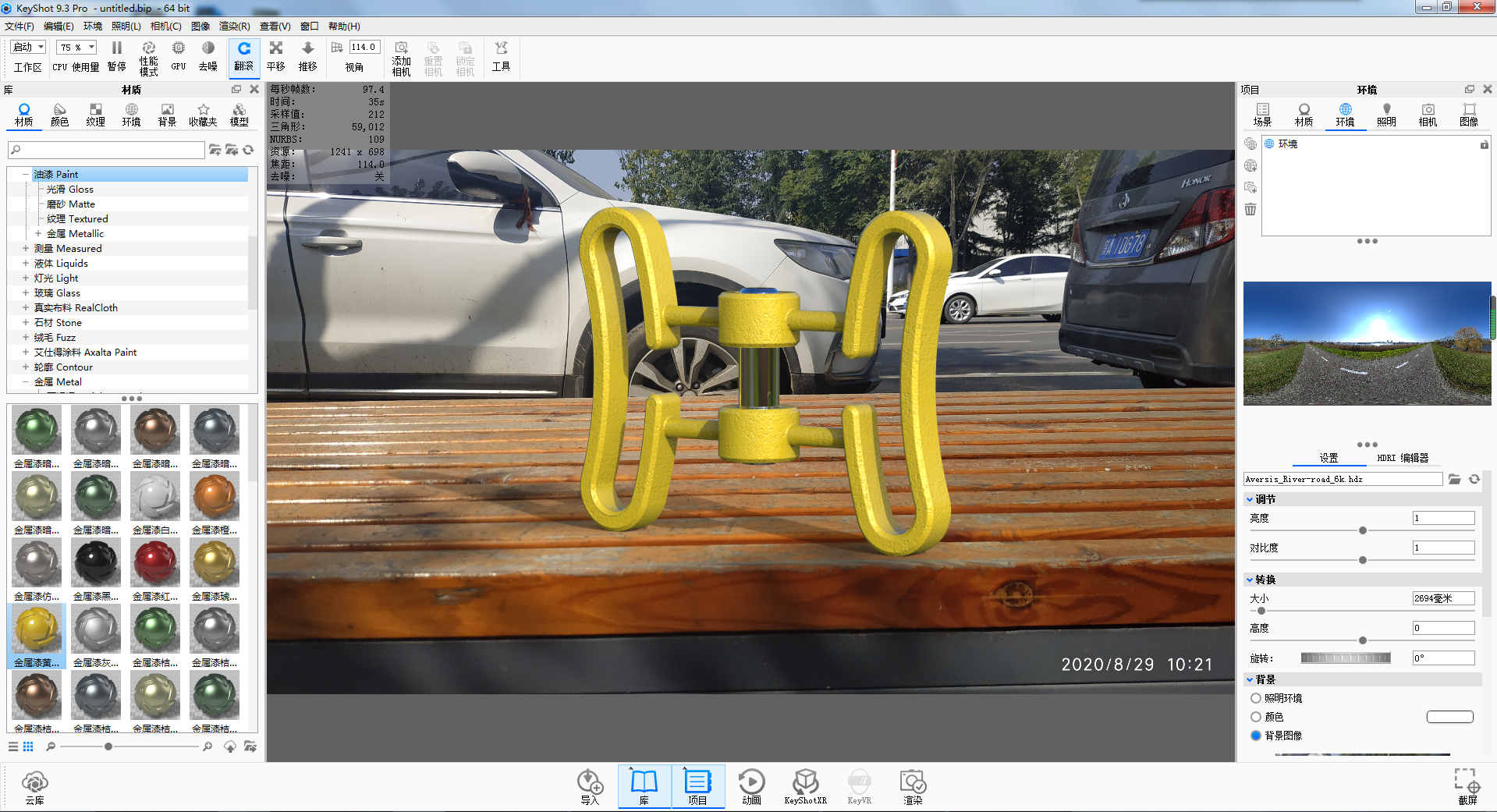
Task: Open the HDRI 编辑器 tab
Action: pyautogui.click(x=1403, y=458)
